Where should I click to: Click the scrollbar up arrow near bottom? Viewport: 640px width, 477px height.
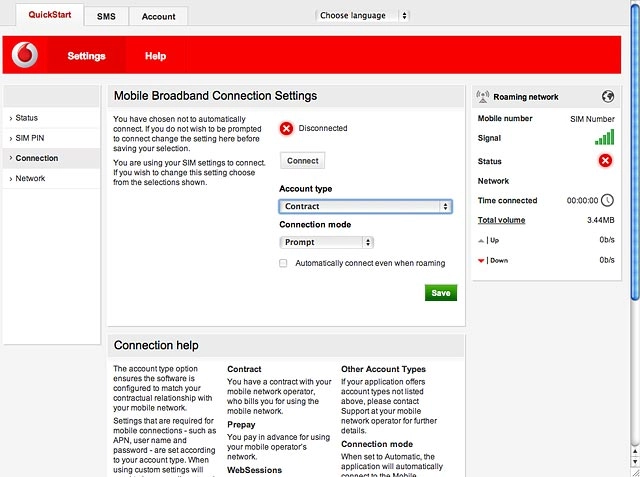[635, 451]
